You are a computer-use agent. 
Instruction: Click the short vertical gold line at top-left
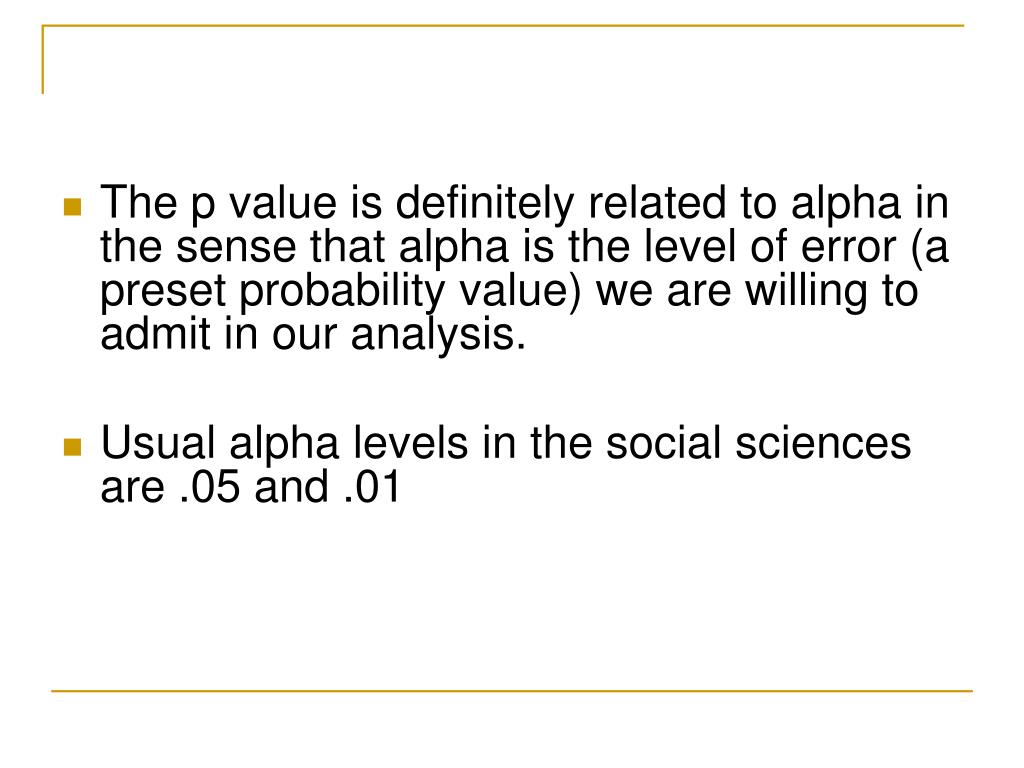pos(43,59)
